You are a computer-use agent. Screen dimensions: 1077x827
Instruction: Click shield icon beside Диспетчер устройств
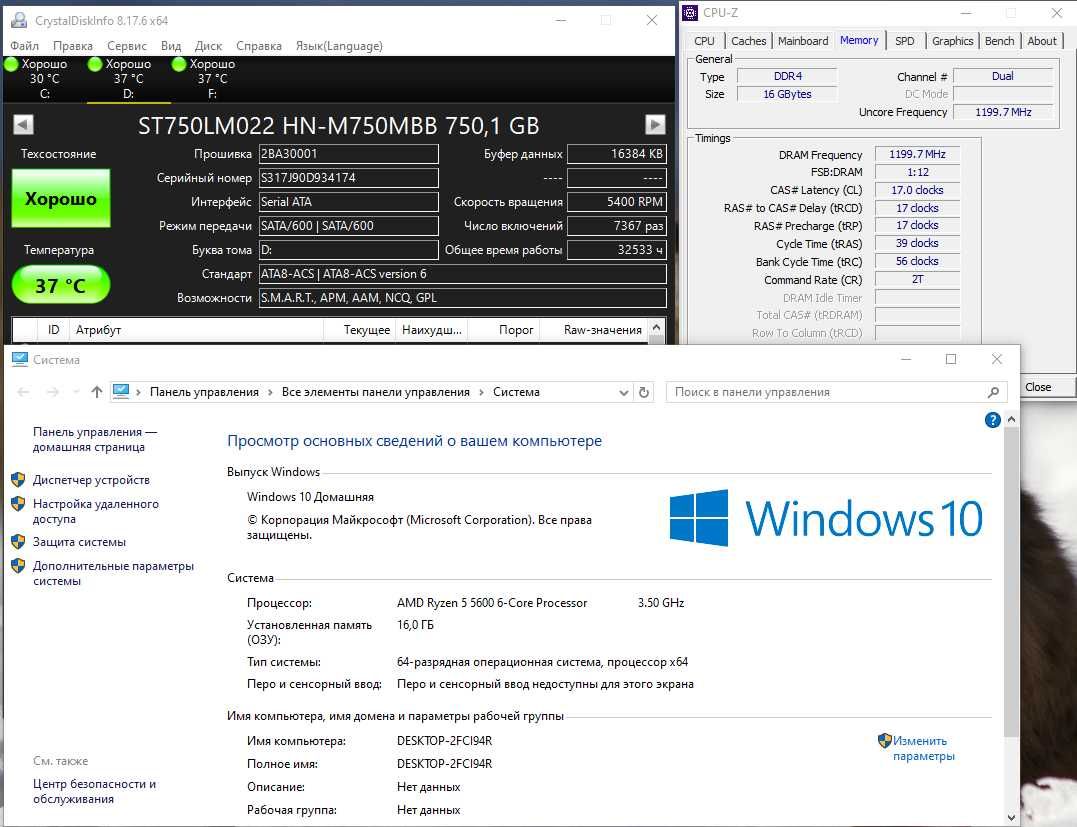(x=19, y=479)
